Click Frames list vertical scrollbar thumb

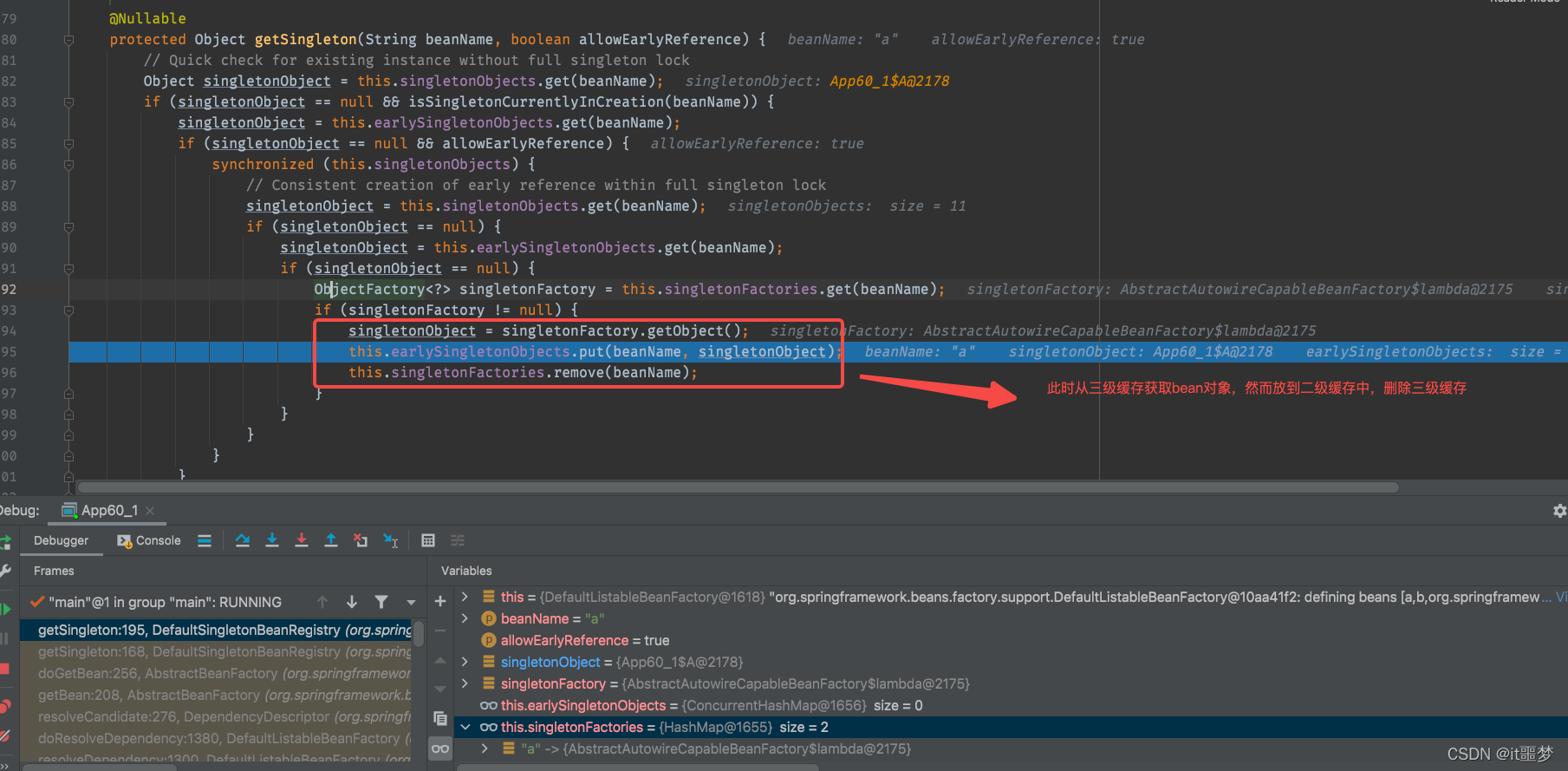click(419, 633)
